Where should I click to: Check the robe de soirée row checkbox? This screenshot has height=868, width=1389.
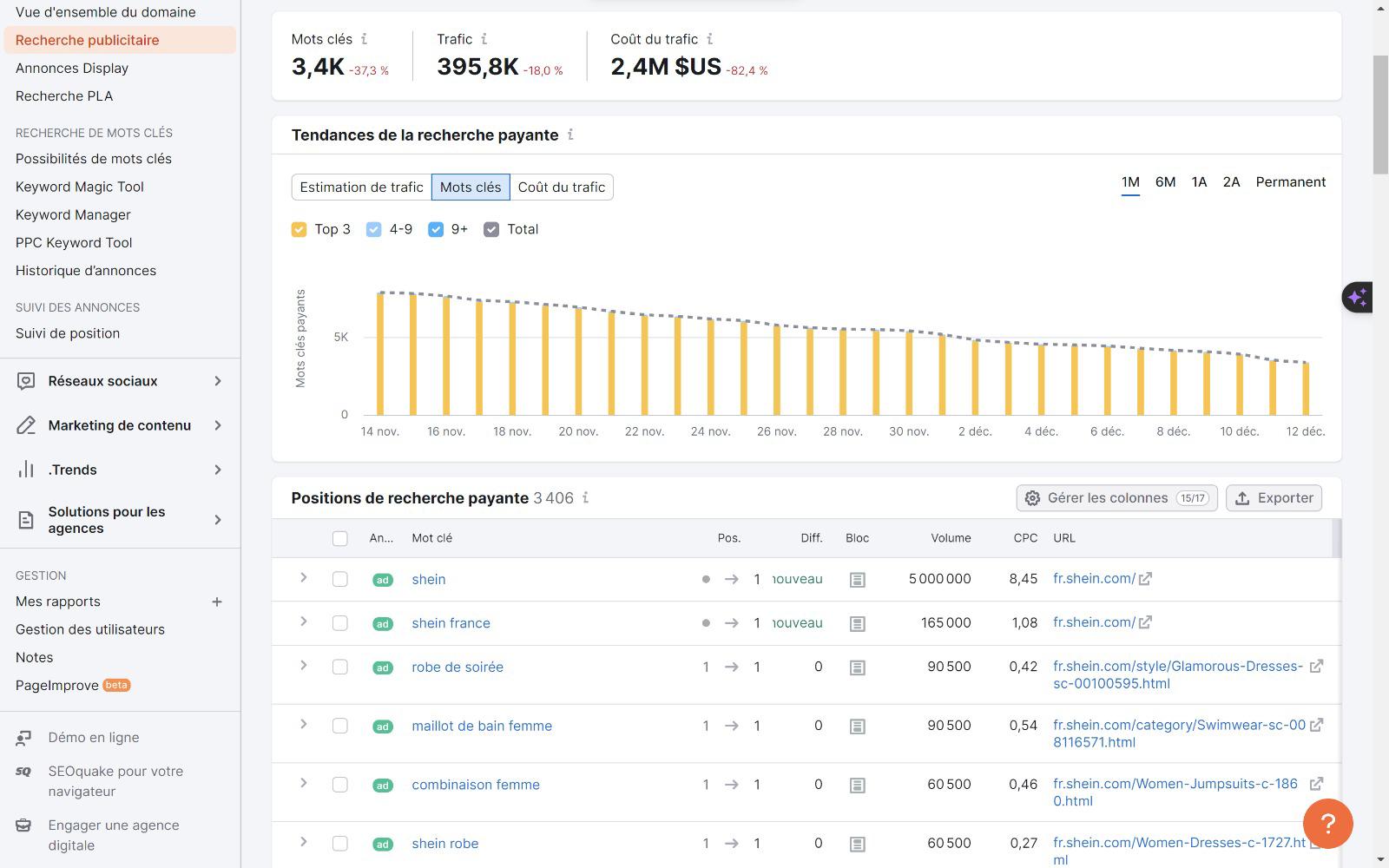pos(340,667)
